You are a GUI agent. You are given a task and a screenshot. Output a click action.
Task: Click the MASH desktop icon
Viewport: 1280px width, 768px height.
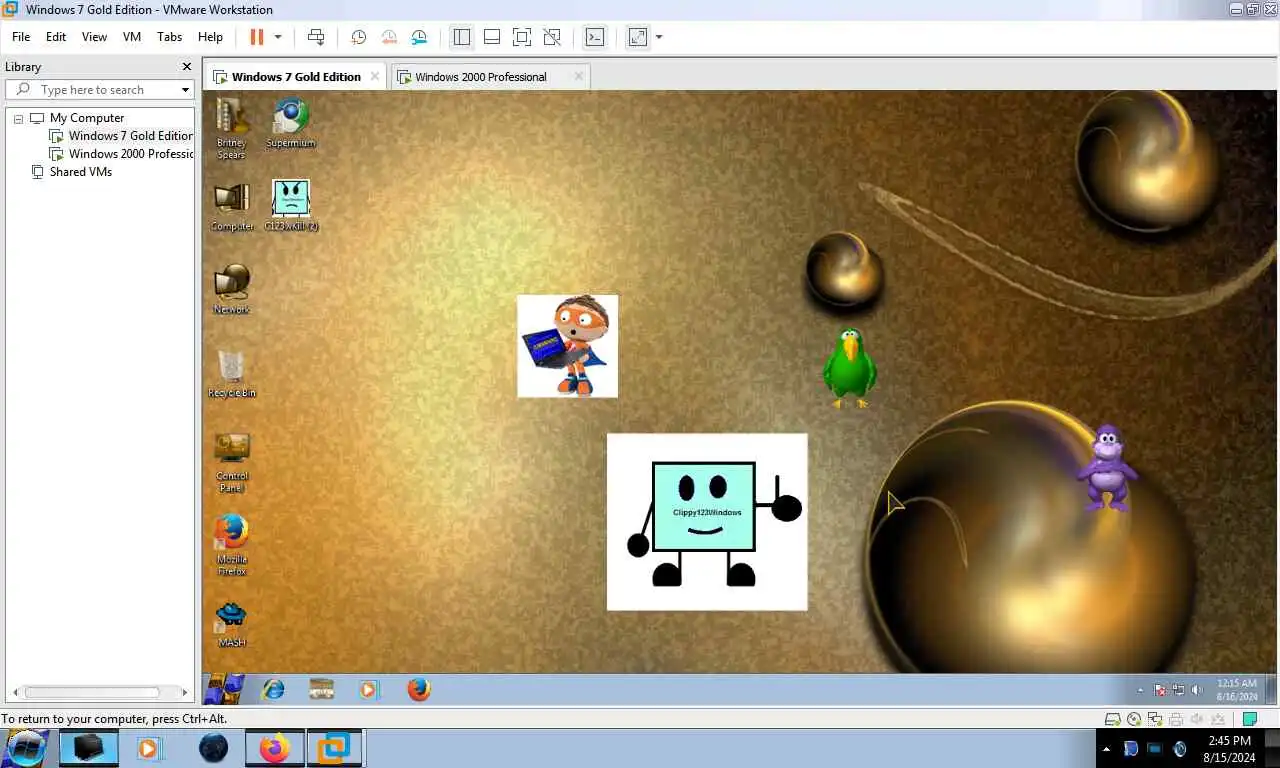(232, 625)
